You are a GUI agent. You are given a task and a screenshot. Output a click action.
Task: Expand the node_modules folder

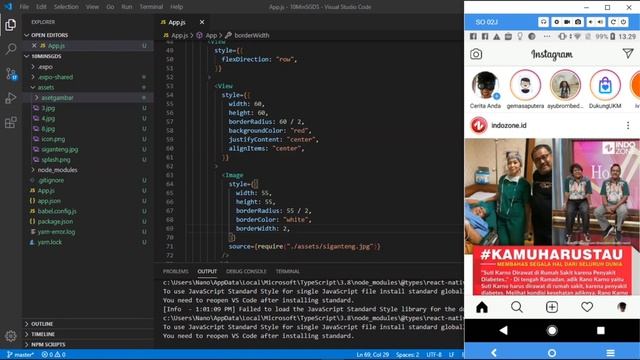pyautogui.click(x=88, y=170)
